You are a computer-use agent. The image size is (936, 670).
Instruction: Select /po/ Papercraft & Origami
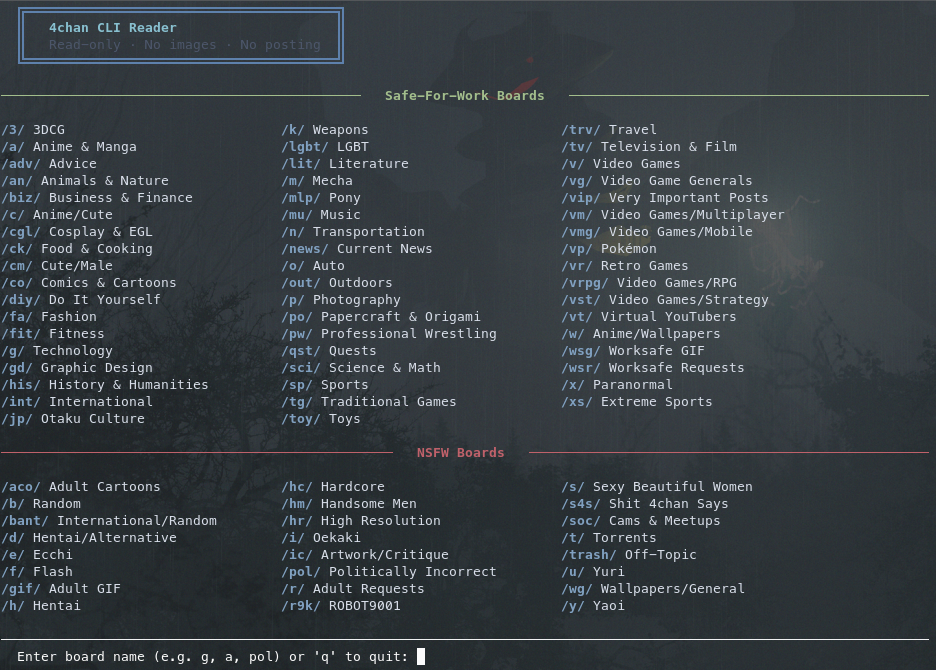pos(381,316)
